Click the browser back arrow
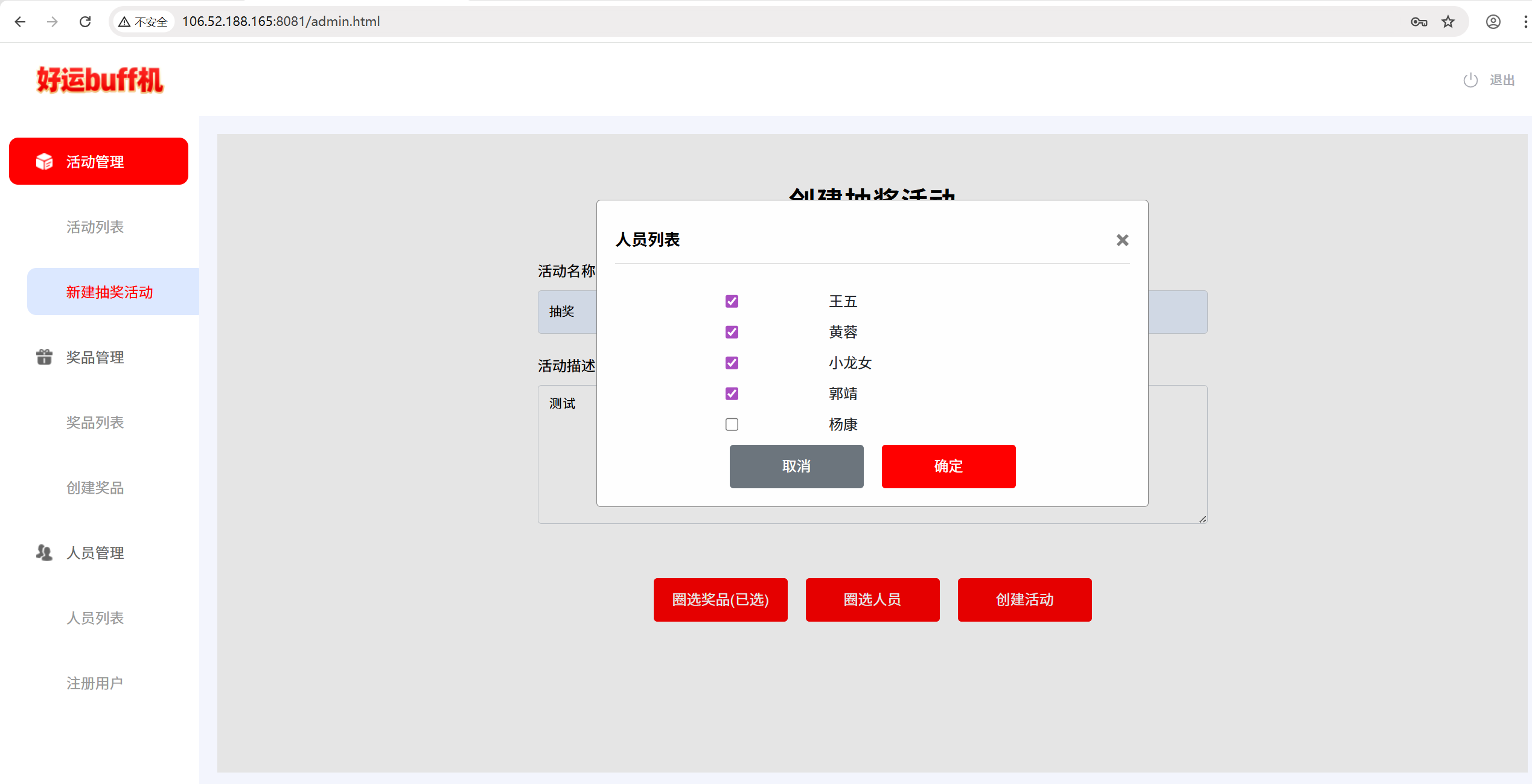The height and width of the screenshot is (784, 1532). [x=20, y=22]
